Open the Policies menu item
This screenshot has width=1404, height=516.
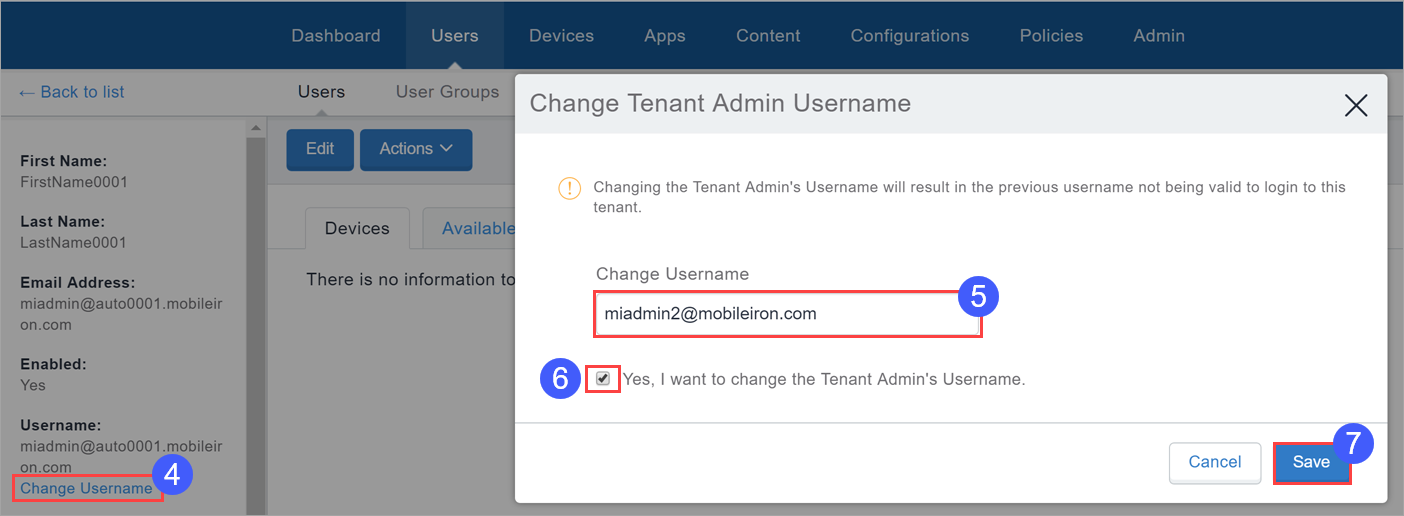[x=1051, y=36]
